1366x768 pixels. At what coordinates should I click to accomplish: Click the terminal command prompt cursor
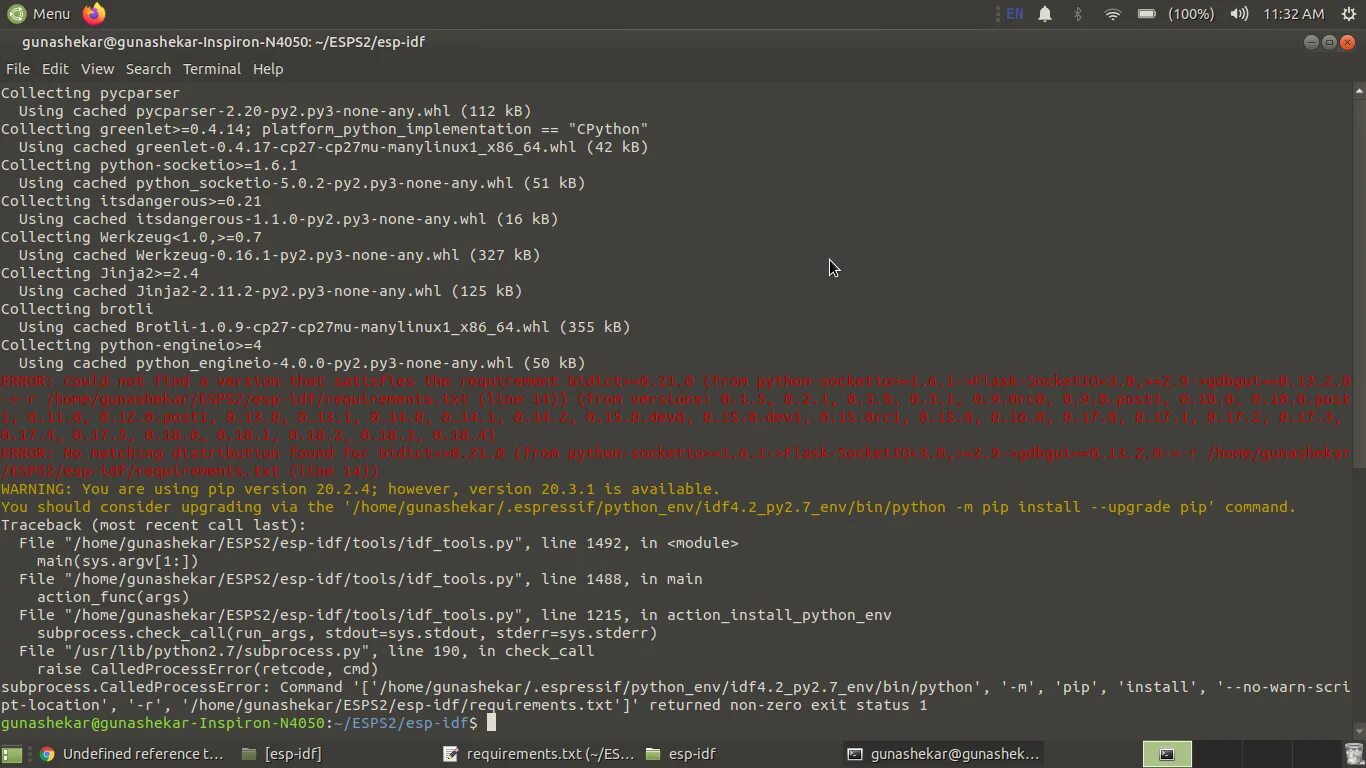[x=491, y=723]
